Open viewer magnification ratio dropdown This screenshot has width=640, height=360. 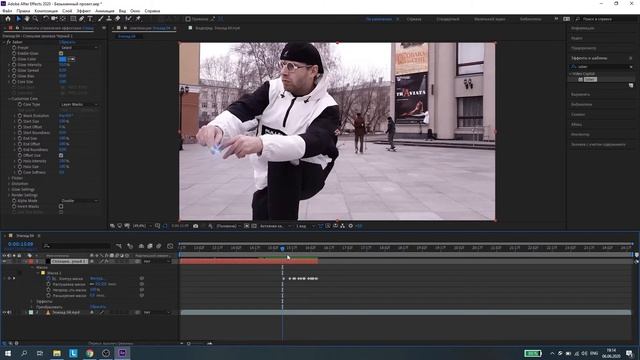(x=142, y=226)
